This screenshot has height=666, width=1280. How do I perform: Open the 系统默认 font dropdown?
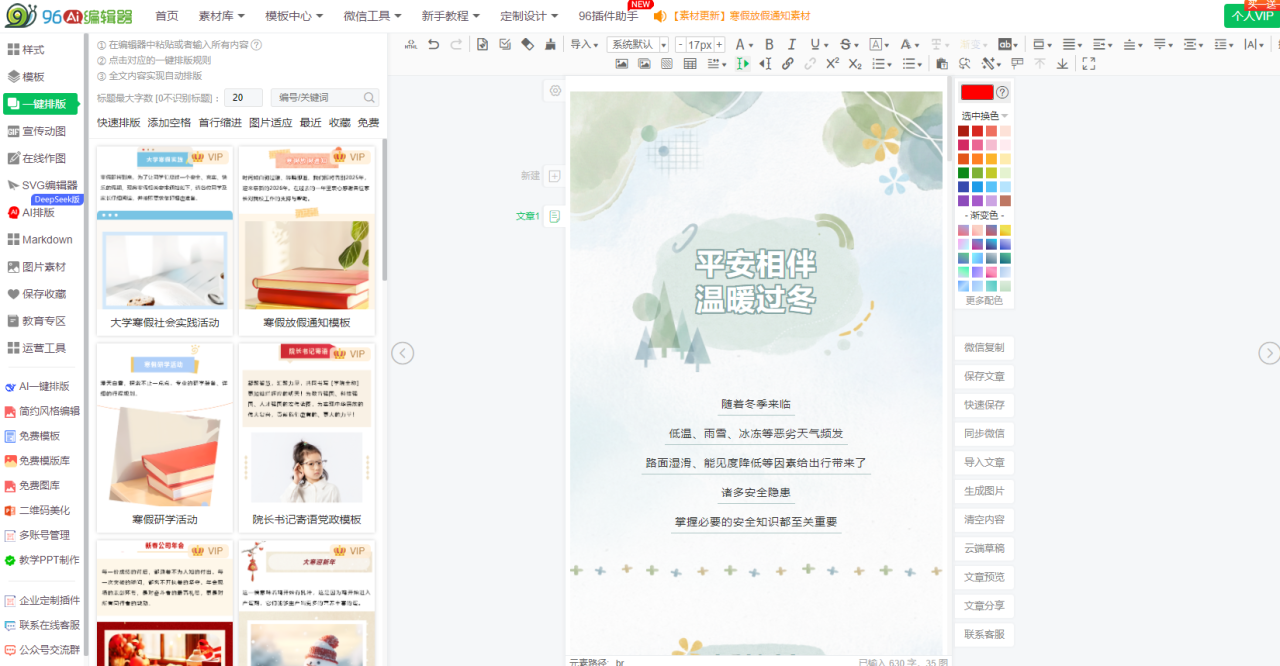(637, 45)
